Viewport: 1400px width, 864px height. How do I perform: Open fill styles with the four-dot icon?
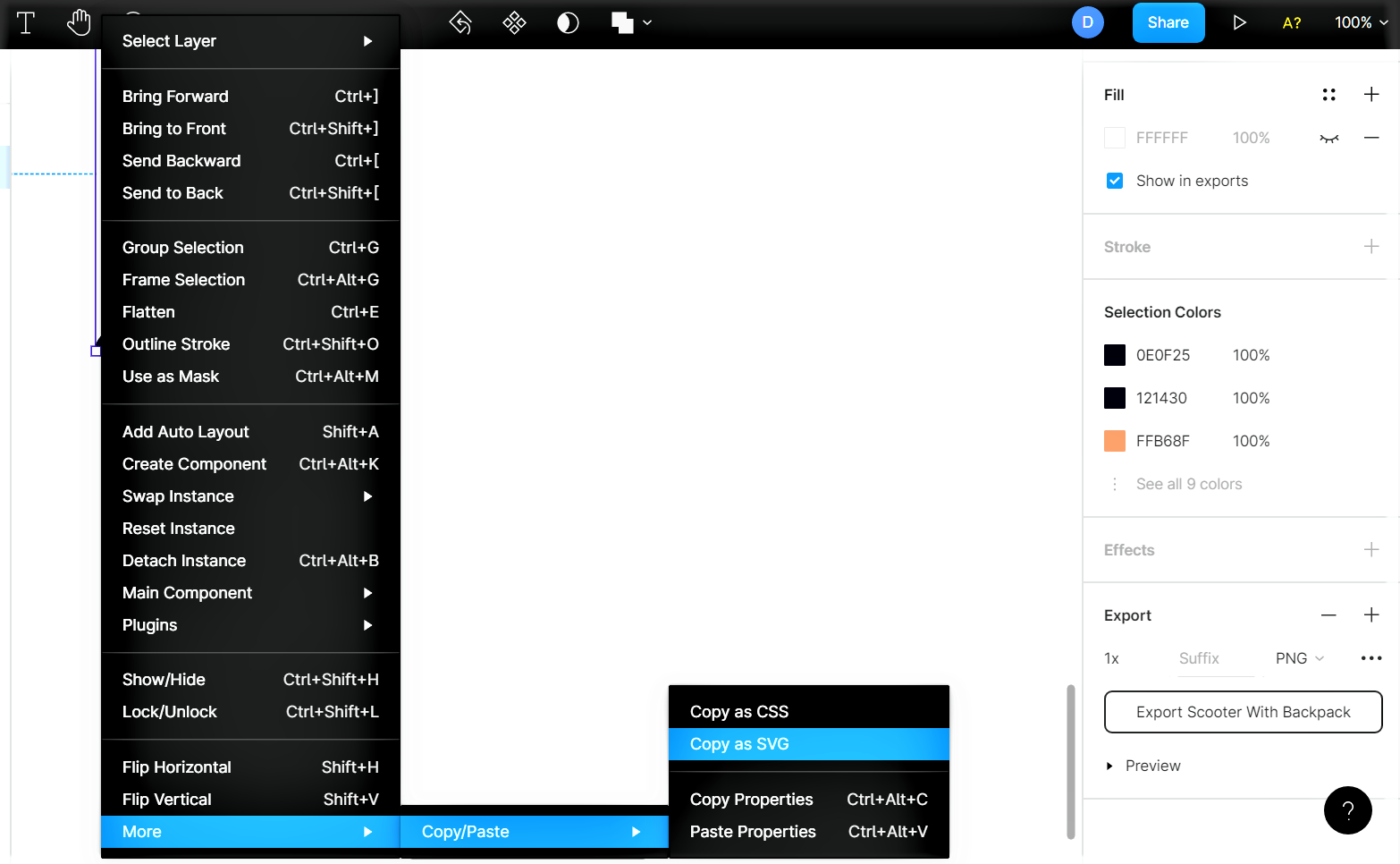(x=1329, y=94)
